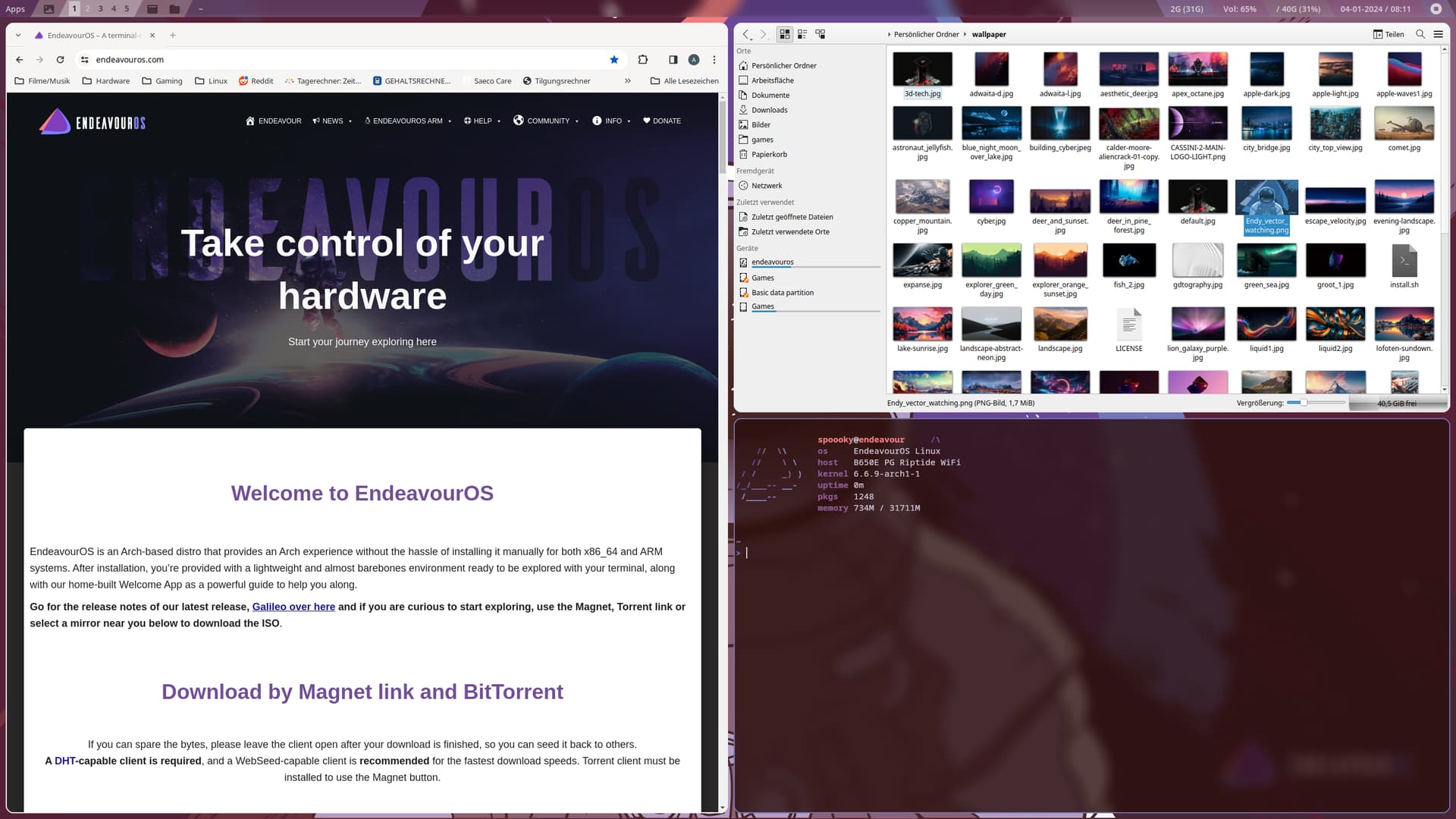Expand the NEWS navigation dropdown

tap(332, 121)
